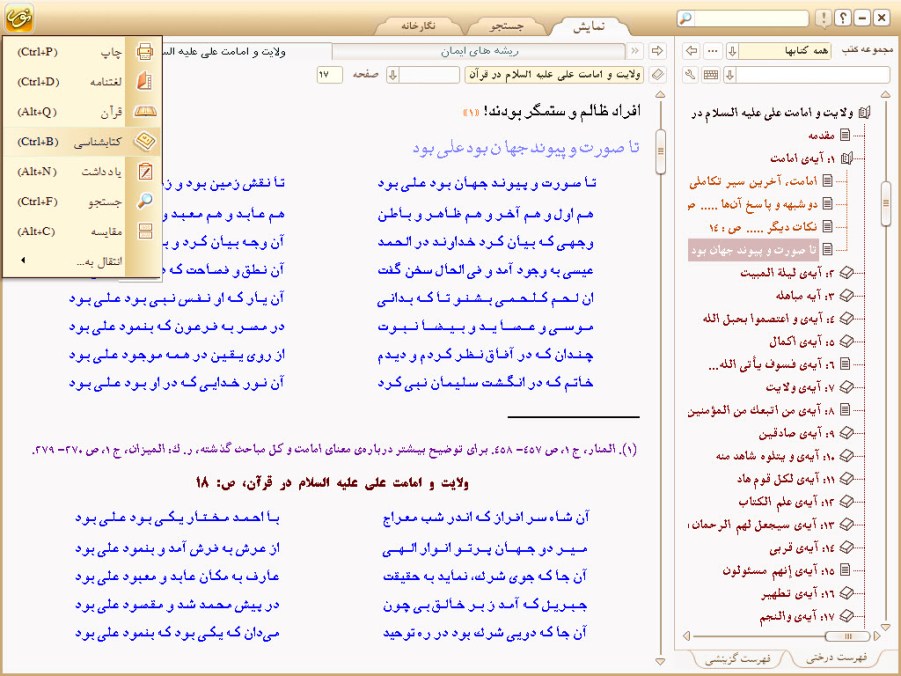Open the انتقال به... submenu
The width and height of the screenshot is (901, 676).
tap(82, 261)
